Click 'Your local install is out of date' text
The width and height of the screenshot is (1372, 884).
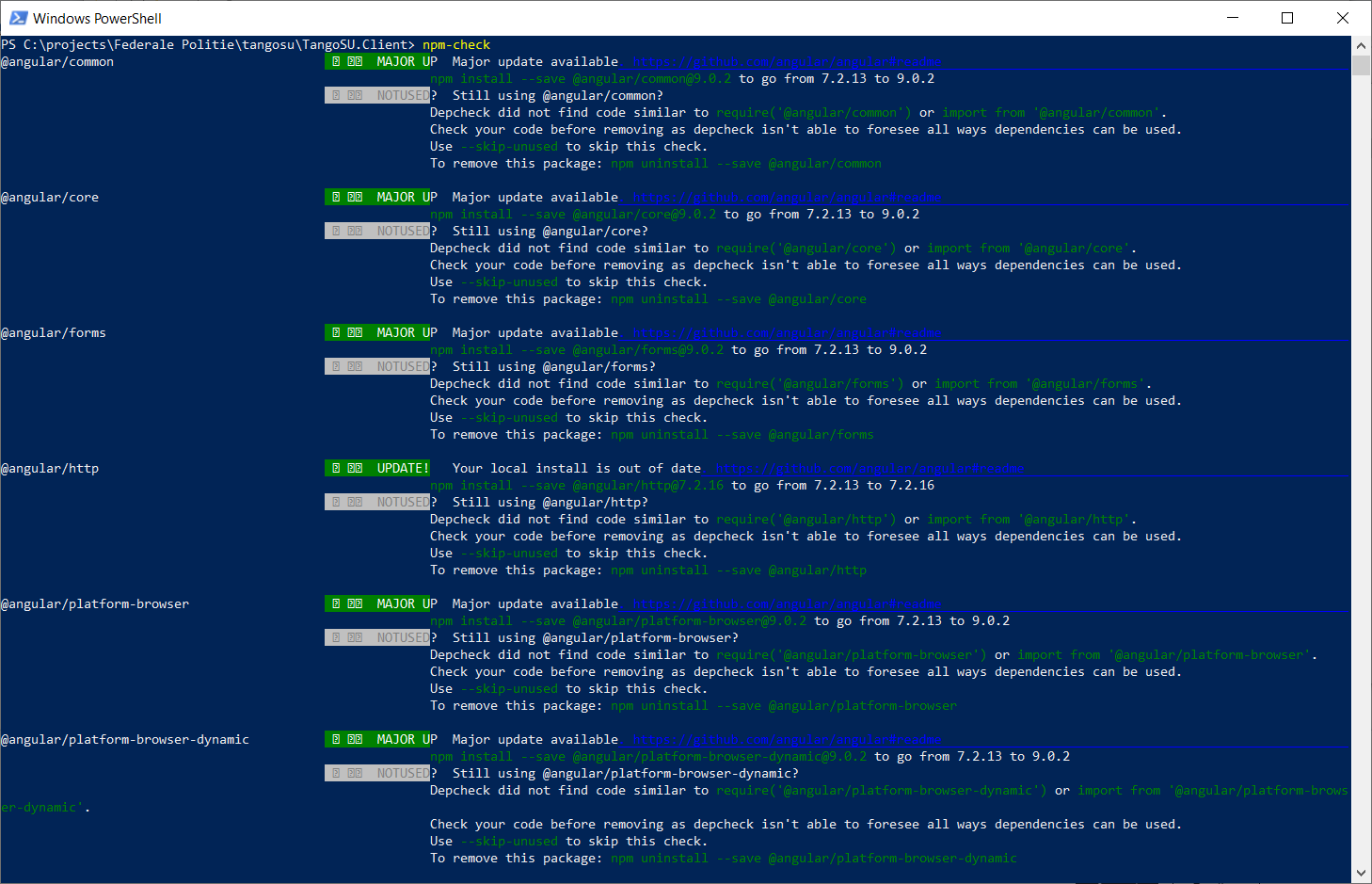pos(577,468)
